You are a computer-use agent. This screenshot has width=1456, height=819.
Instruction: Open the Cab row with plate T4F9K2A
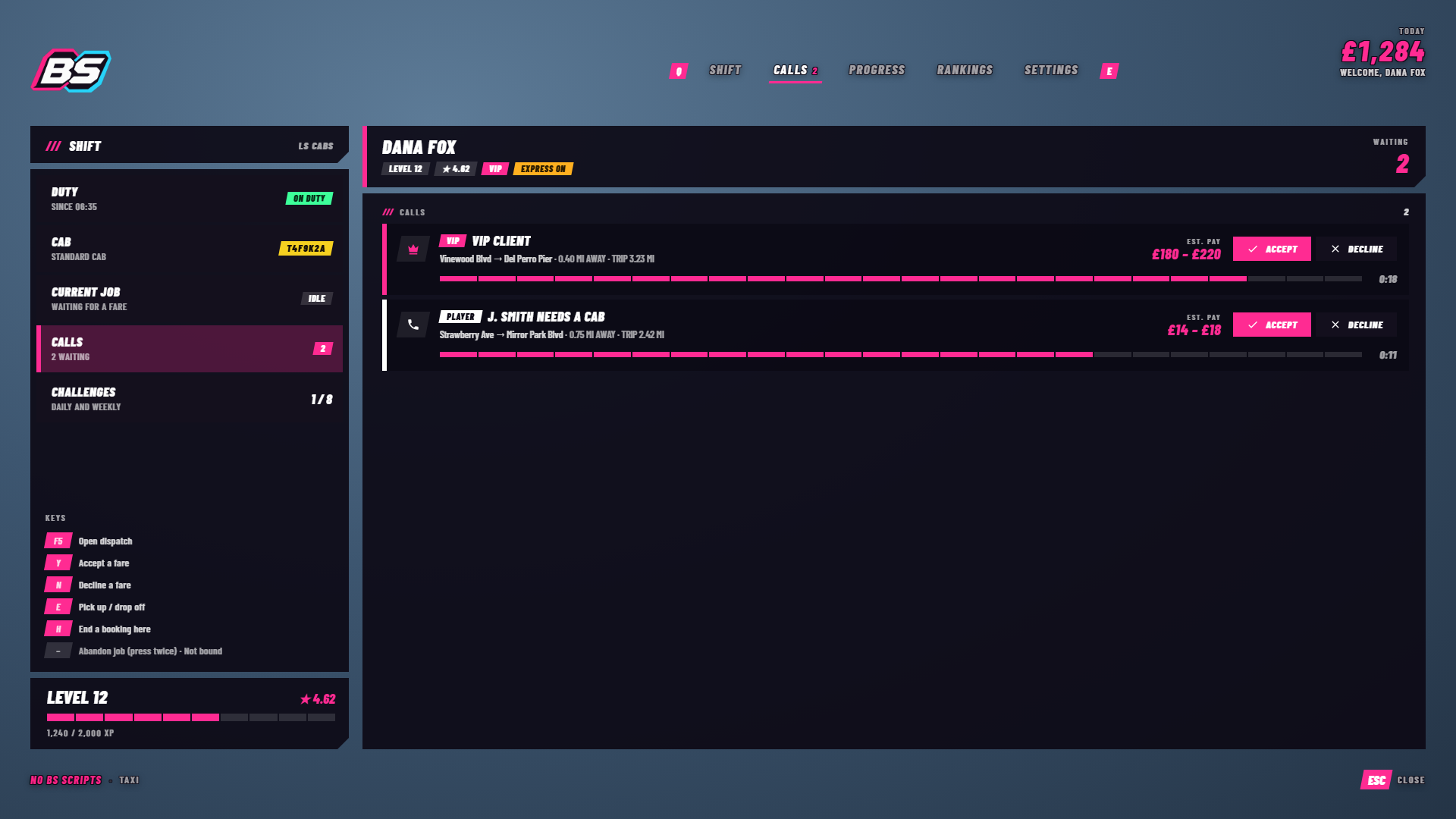point(190,249)
